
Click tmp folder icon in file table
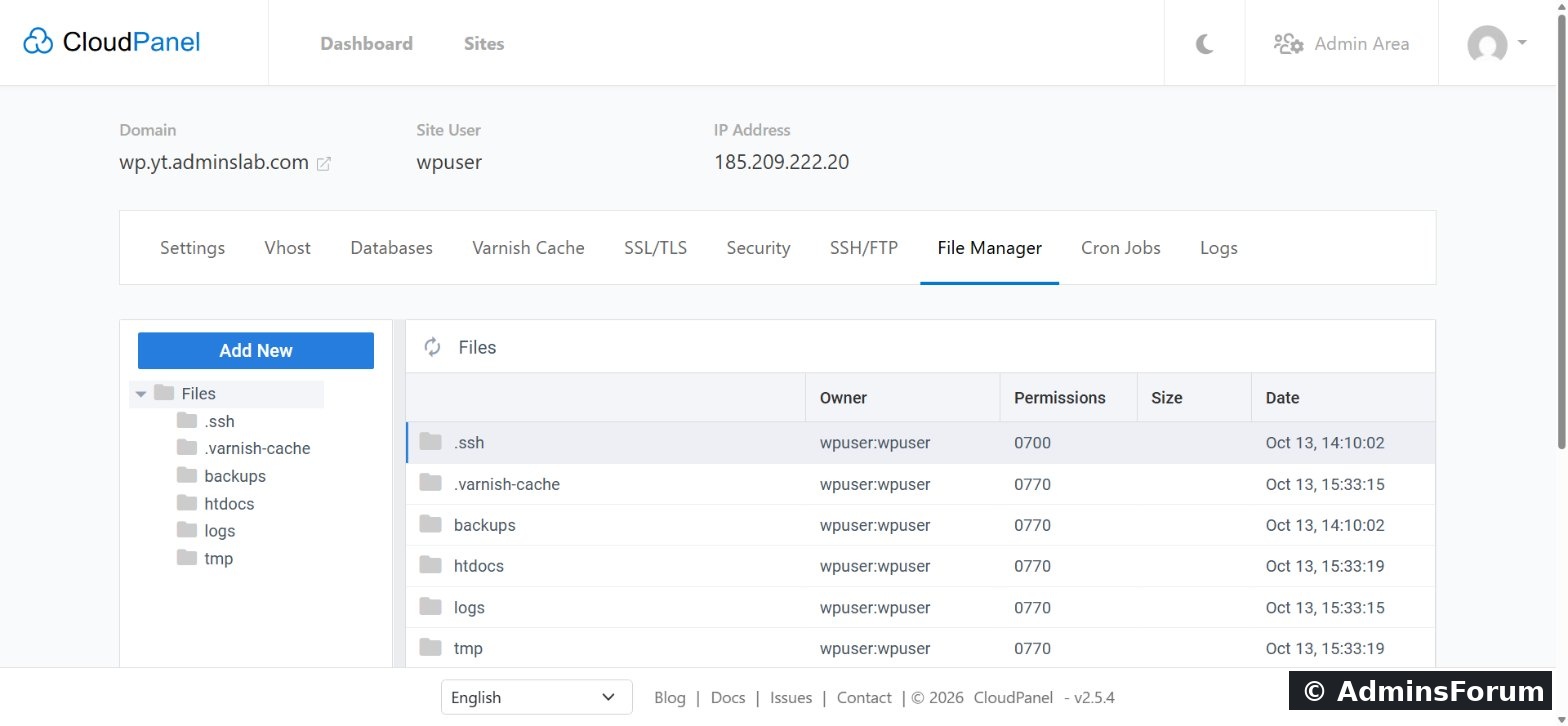click(431, 647)
